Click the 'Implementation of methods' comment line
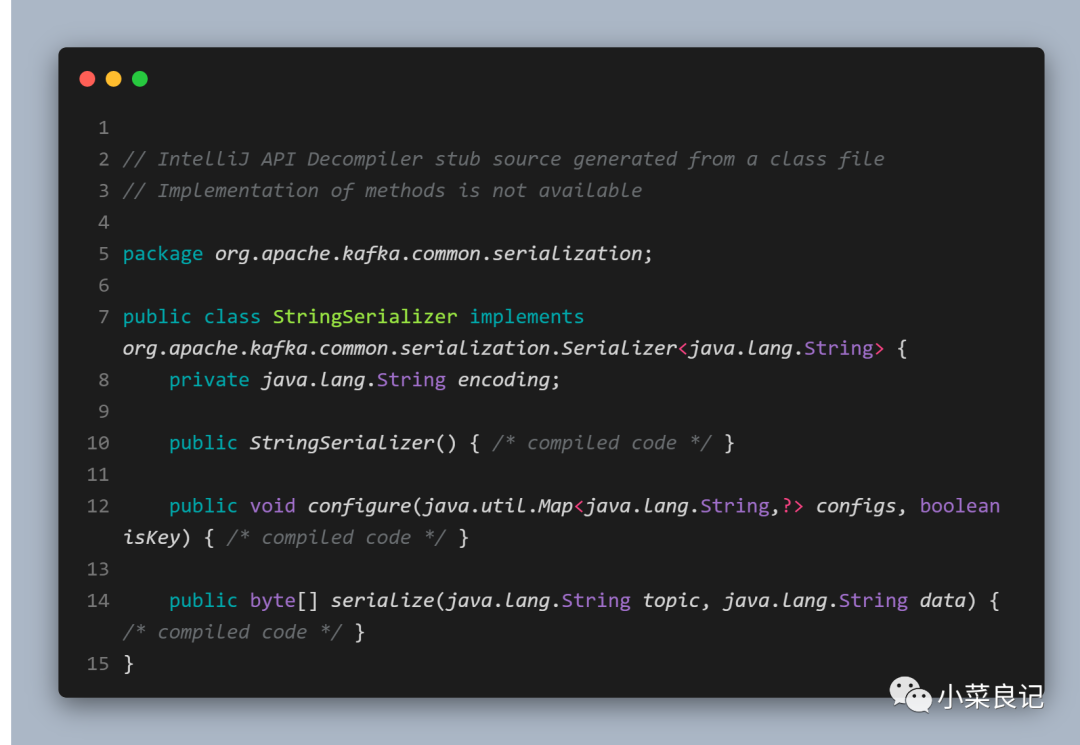The height and width of the screenshot is (745, 1080). pyautogui.click(x=382, y=191)
